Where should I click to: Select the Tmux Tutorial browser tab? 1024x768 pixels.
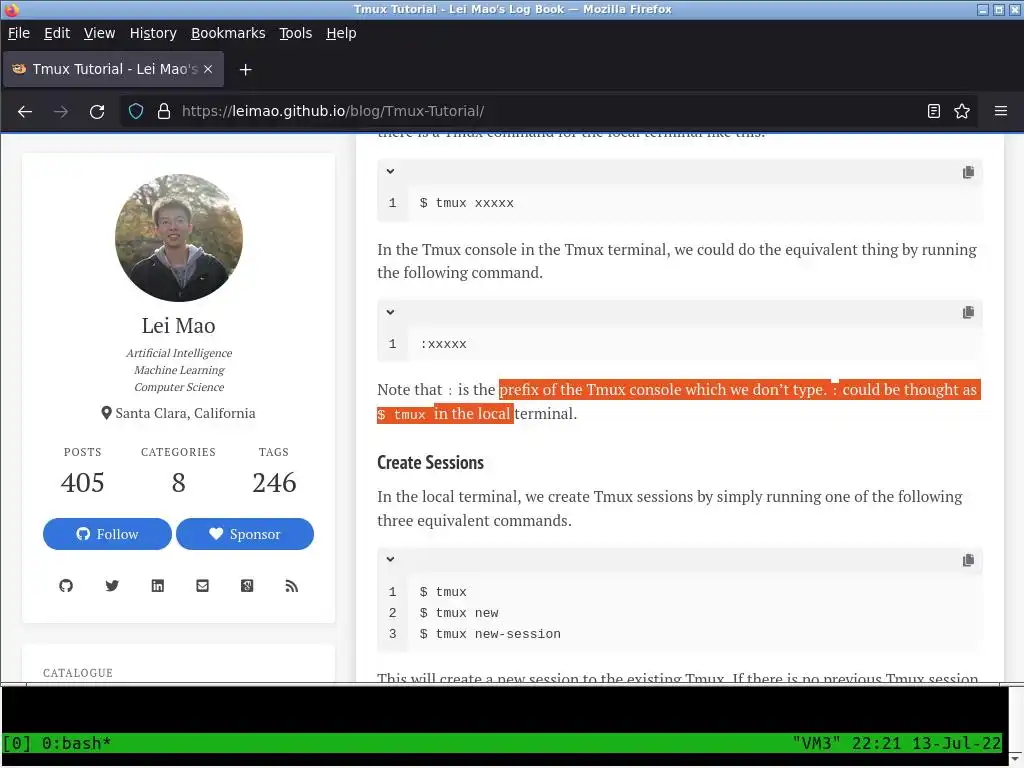click(114, 69)
